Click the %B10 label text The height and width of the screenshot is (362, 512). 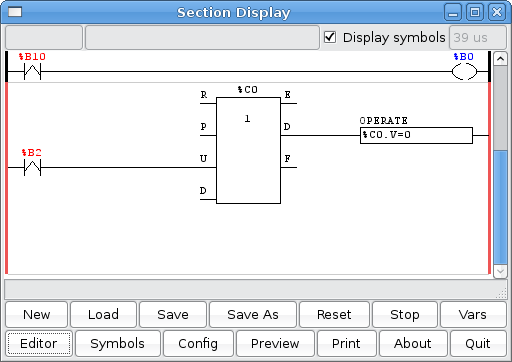click(x=32, y=57)
